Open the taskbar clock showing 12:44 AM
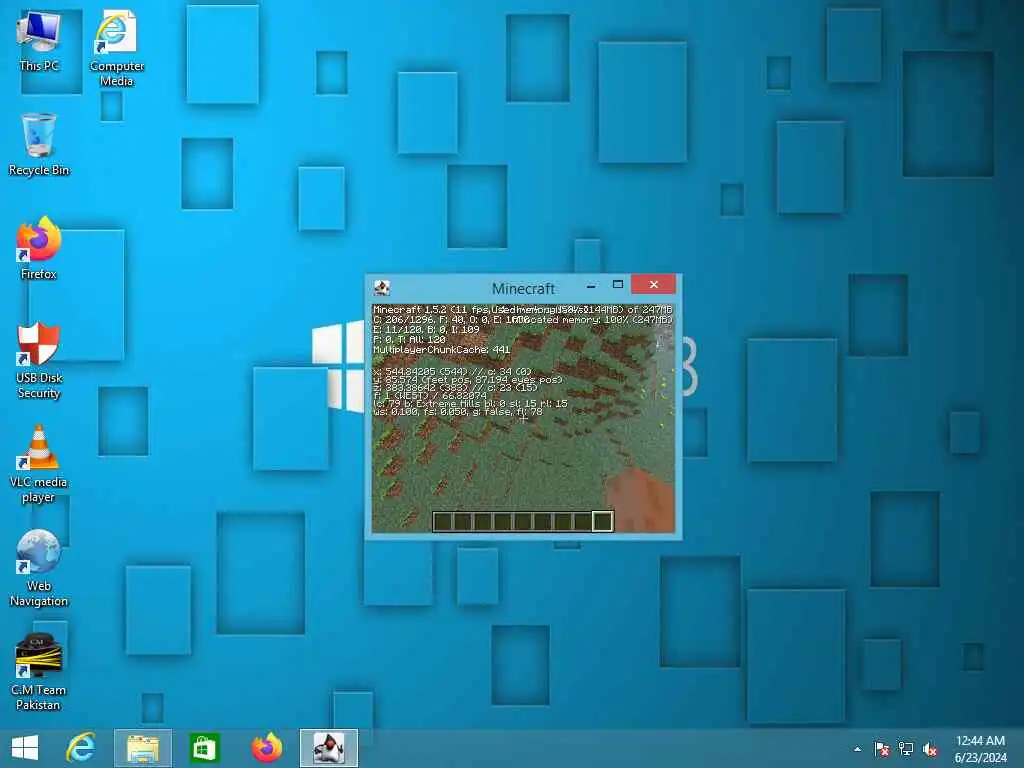 (980, 749)
